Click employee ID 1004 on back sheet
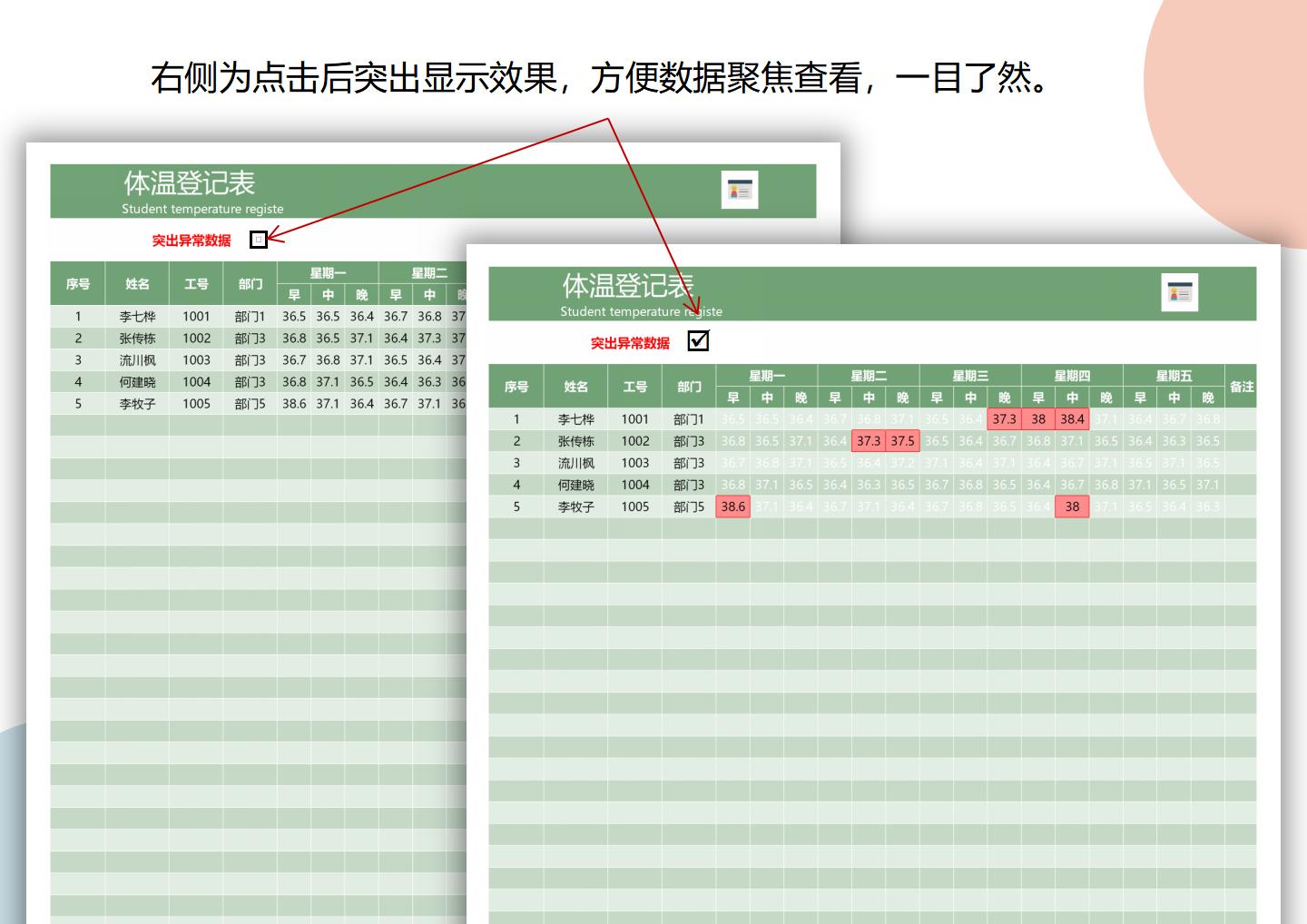 (x=196, y=382)
